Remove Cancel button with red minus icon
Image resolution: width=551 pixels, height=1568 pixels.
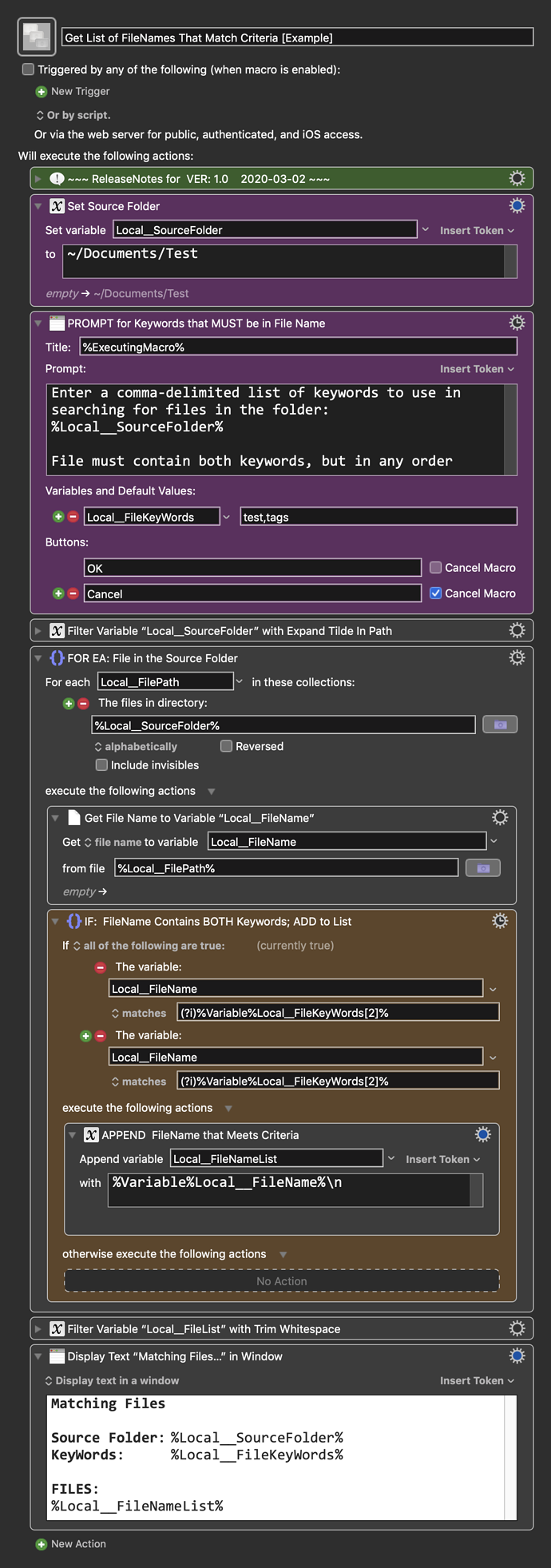coord(73,593)
